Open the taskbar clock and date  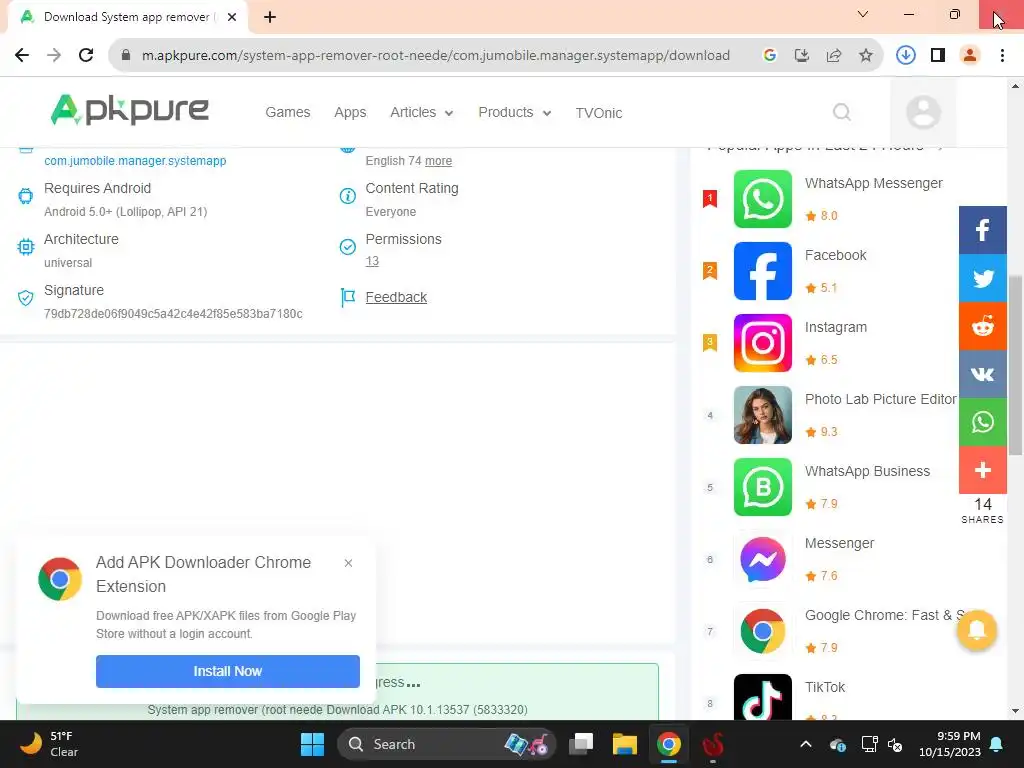pos(950,744)
